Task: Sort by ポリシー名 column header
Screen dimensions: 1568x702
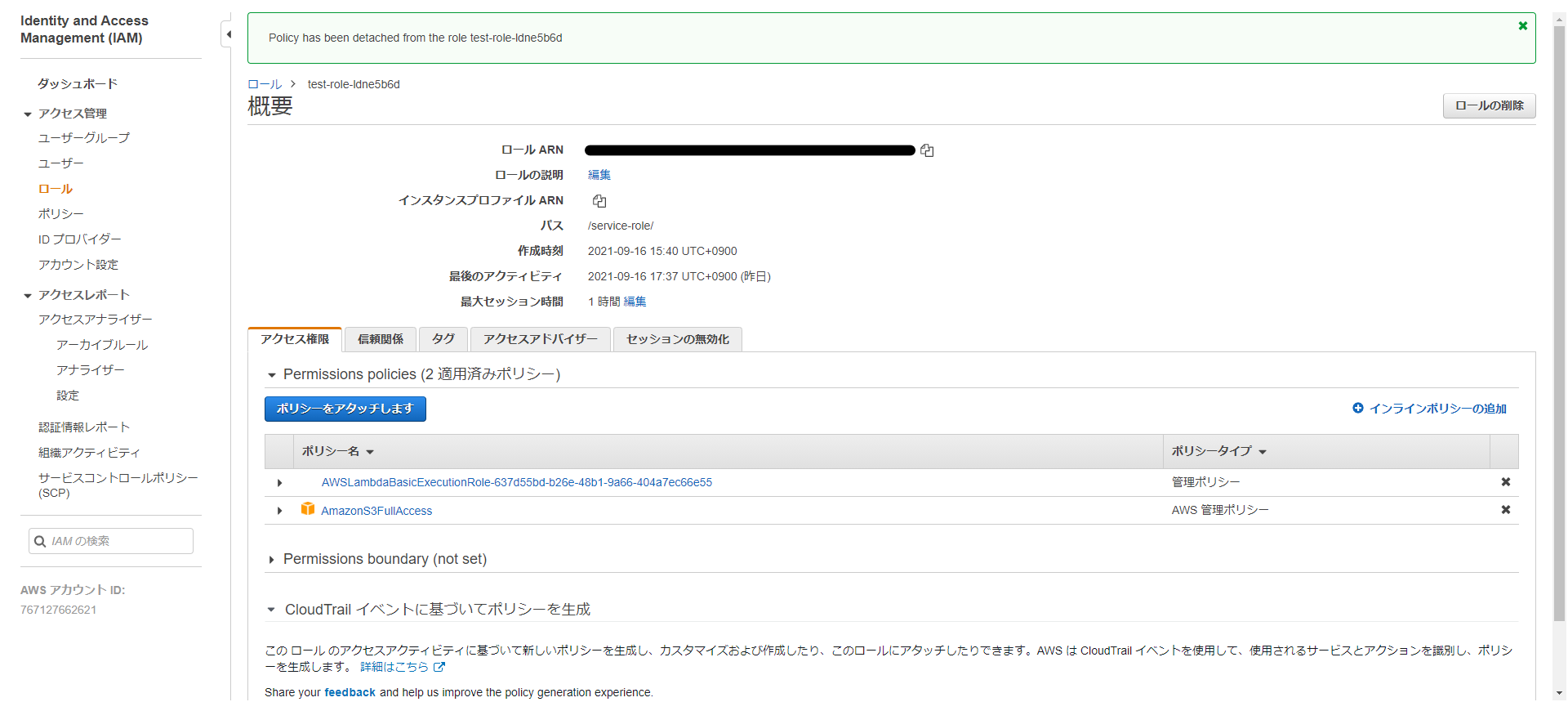Action: 337,451
